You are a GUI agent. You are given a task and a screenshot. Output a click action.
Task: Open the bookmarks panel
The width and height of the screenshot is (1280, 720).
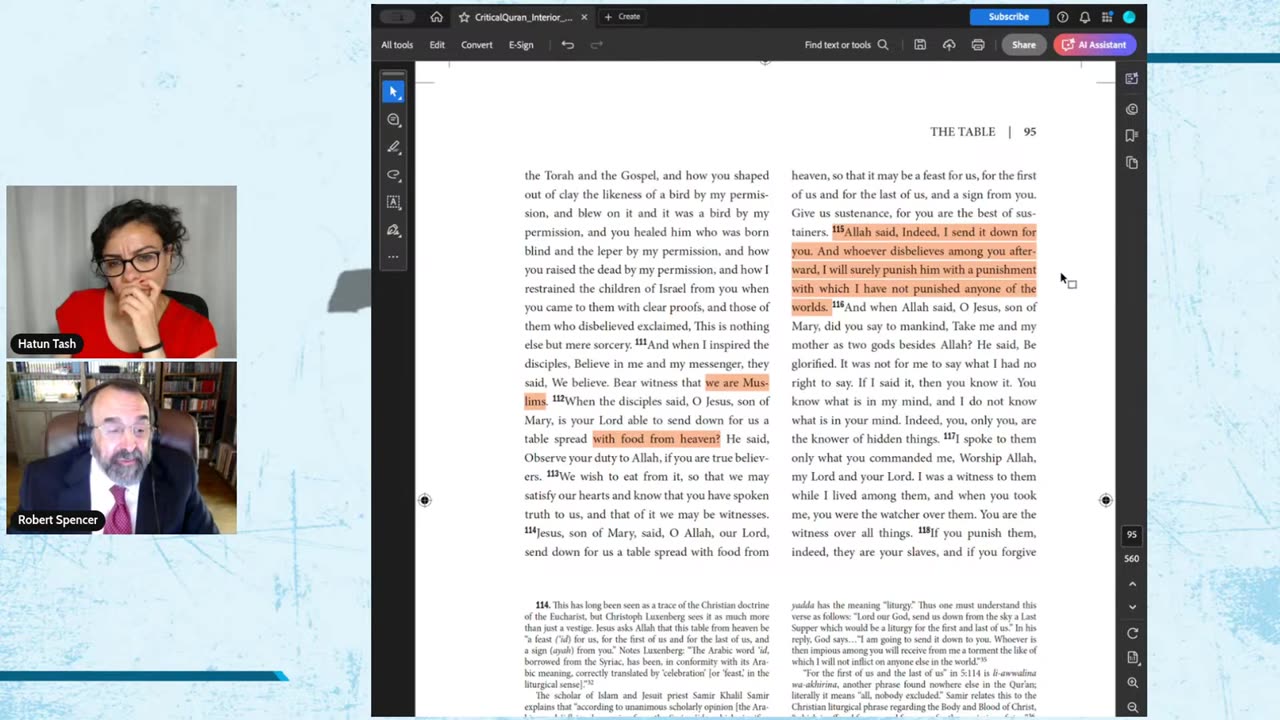point(1131,135)
